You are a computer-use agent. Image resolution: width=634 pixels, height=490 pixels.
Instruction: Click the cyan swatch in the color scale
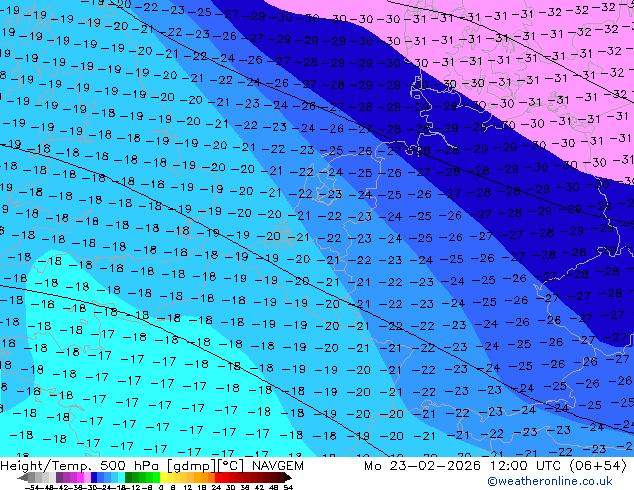122,477
